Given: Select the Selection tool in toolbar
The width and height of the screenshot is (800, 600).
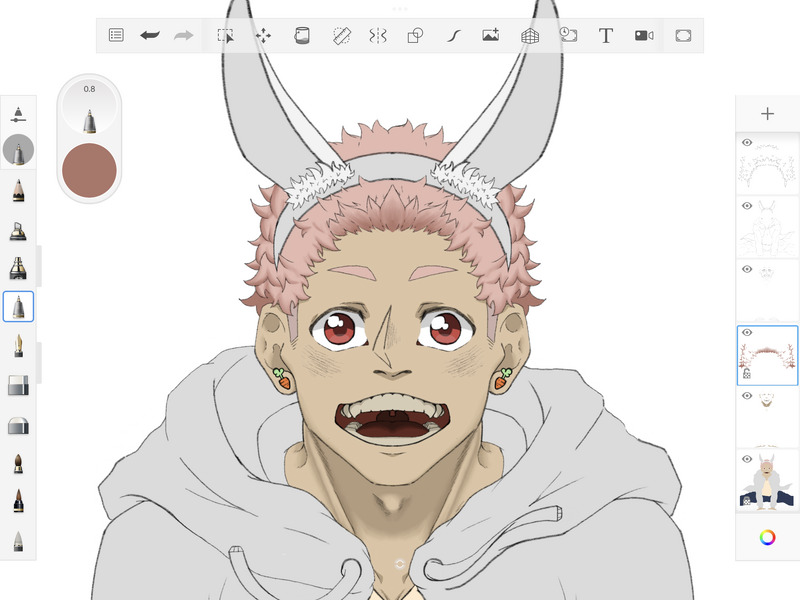Looking at the screenshot, I should 226,36.
